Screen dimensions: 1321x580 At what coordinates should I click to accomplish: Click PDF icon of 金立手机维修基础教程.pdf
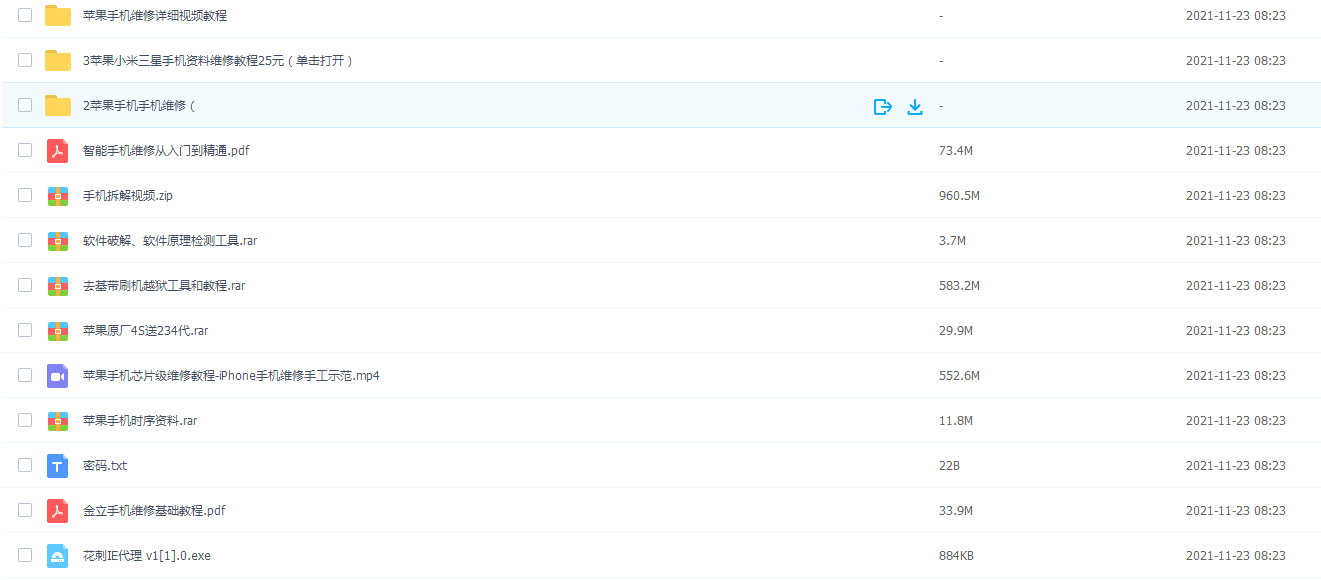click(58, 511)
